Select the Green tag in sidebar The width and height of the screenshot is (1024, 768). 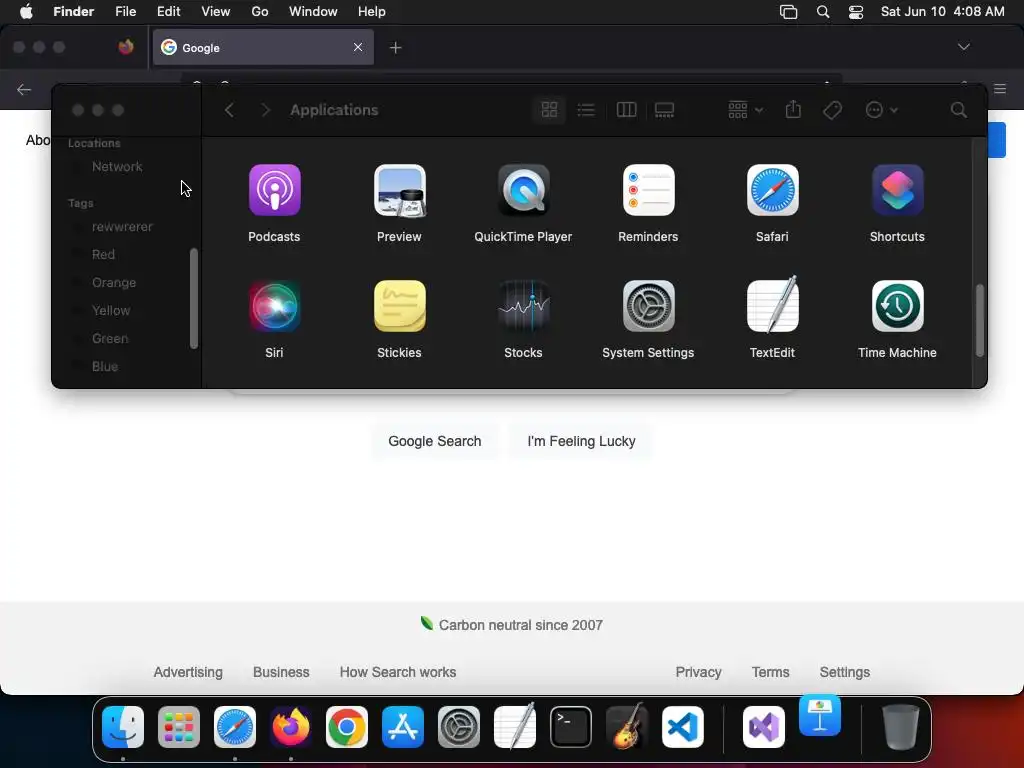[110, 338]
